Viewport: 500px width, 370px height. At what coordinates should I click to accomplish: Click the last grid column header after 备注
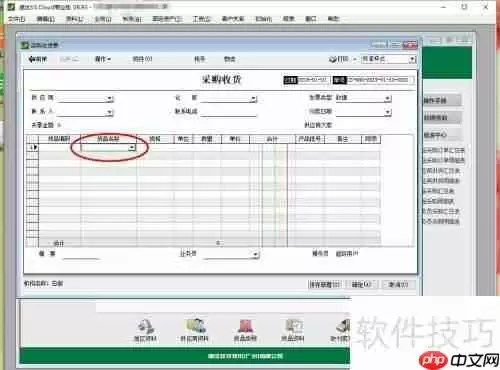[x=371, y=139]
